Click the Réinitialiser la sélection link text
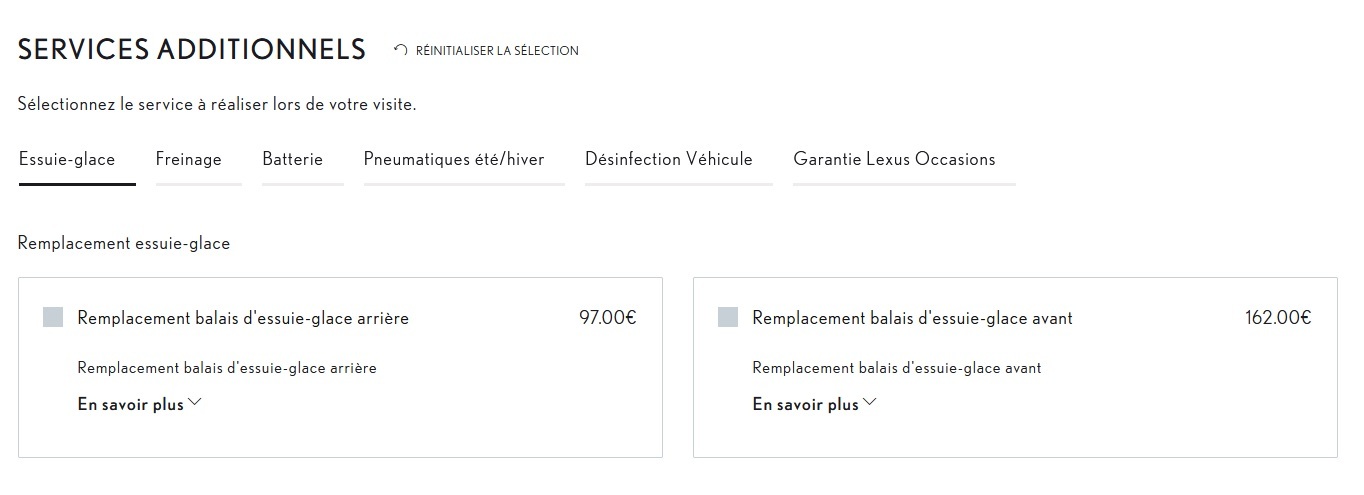The height and width of the screenshot is (495, 1364). click(497, 51)
